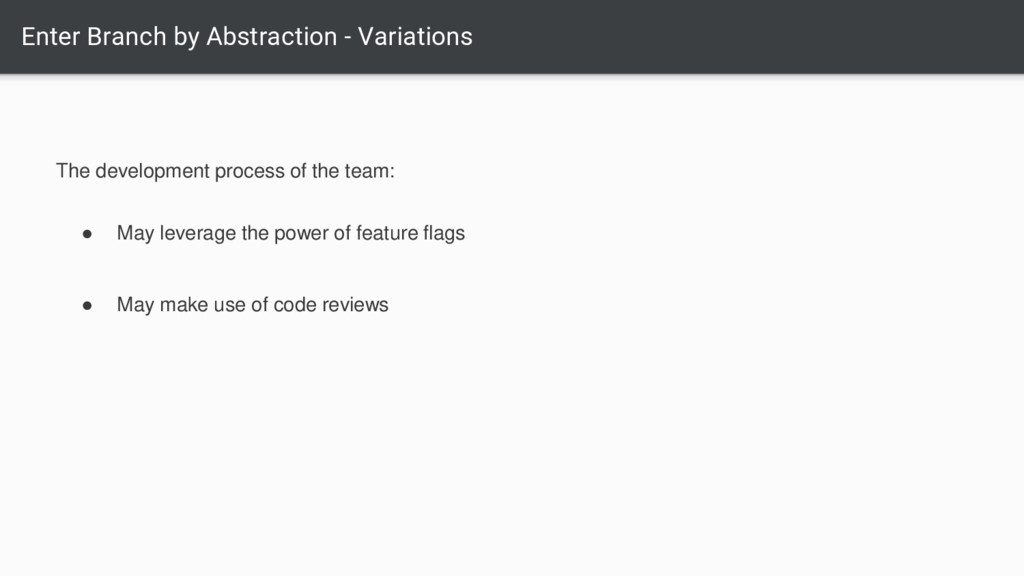The image size is (1024, 576).
Task: Click the text 'May leverage the power of feature flags'
Action: tap(291, 233)
